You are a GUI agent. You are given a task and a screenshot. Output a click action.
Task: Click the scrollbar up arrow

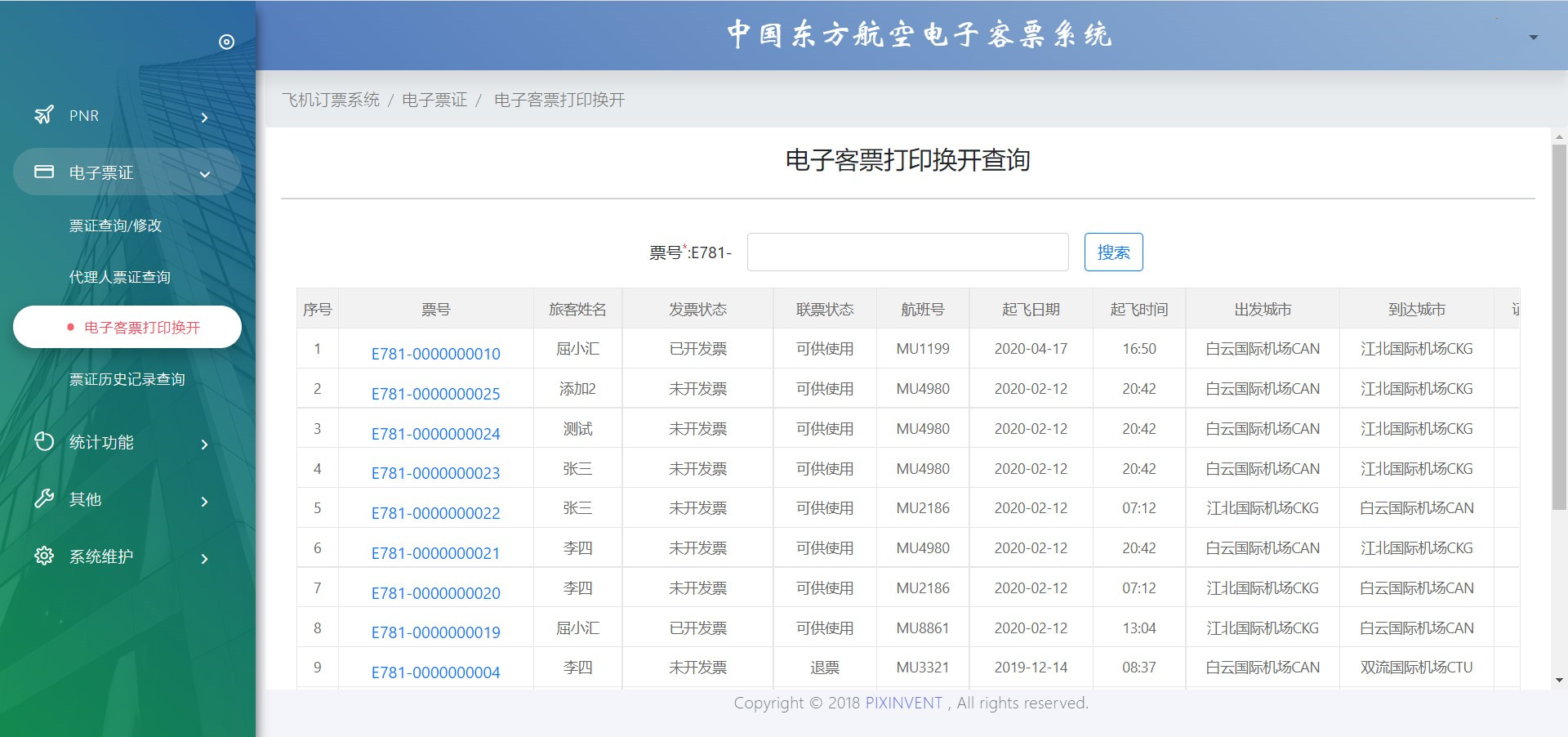coord(1559,137)
